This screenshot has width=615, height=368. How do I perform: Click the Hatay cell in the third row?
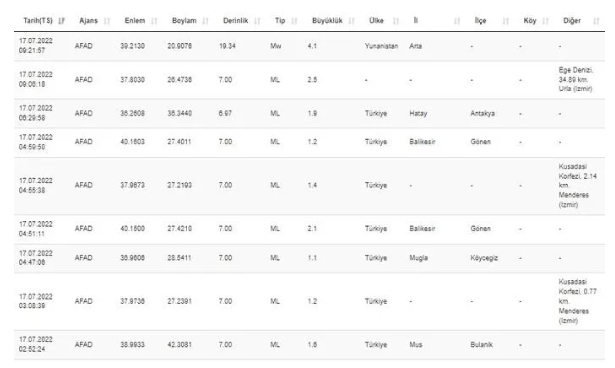pos(418,113)
